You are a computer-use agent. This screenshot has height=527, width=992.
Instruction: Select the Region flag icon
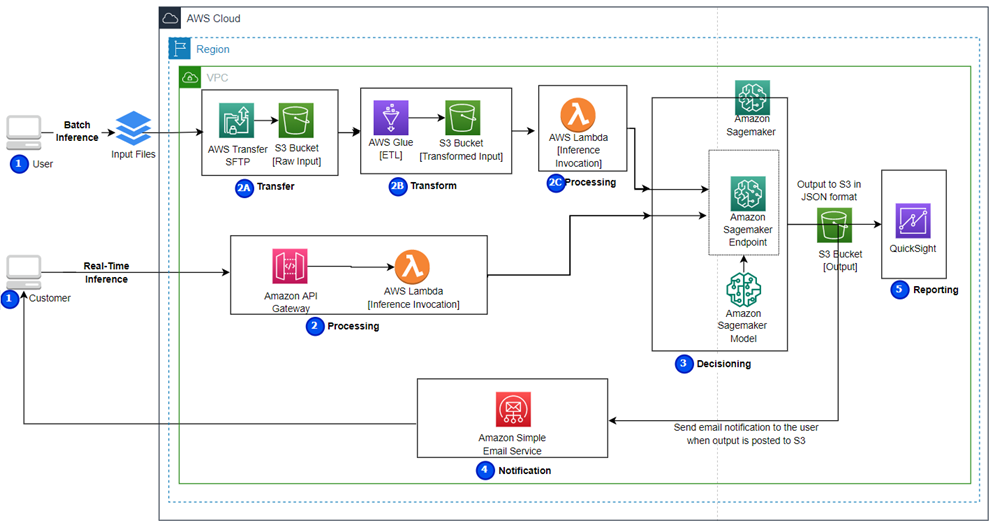179,49
